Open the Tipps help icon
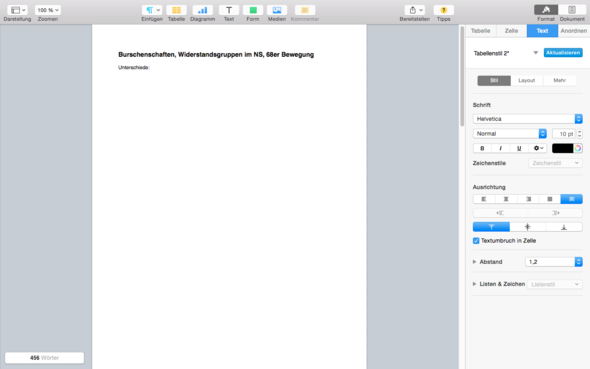 coord(444,10)
